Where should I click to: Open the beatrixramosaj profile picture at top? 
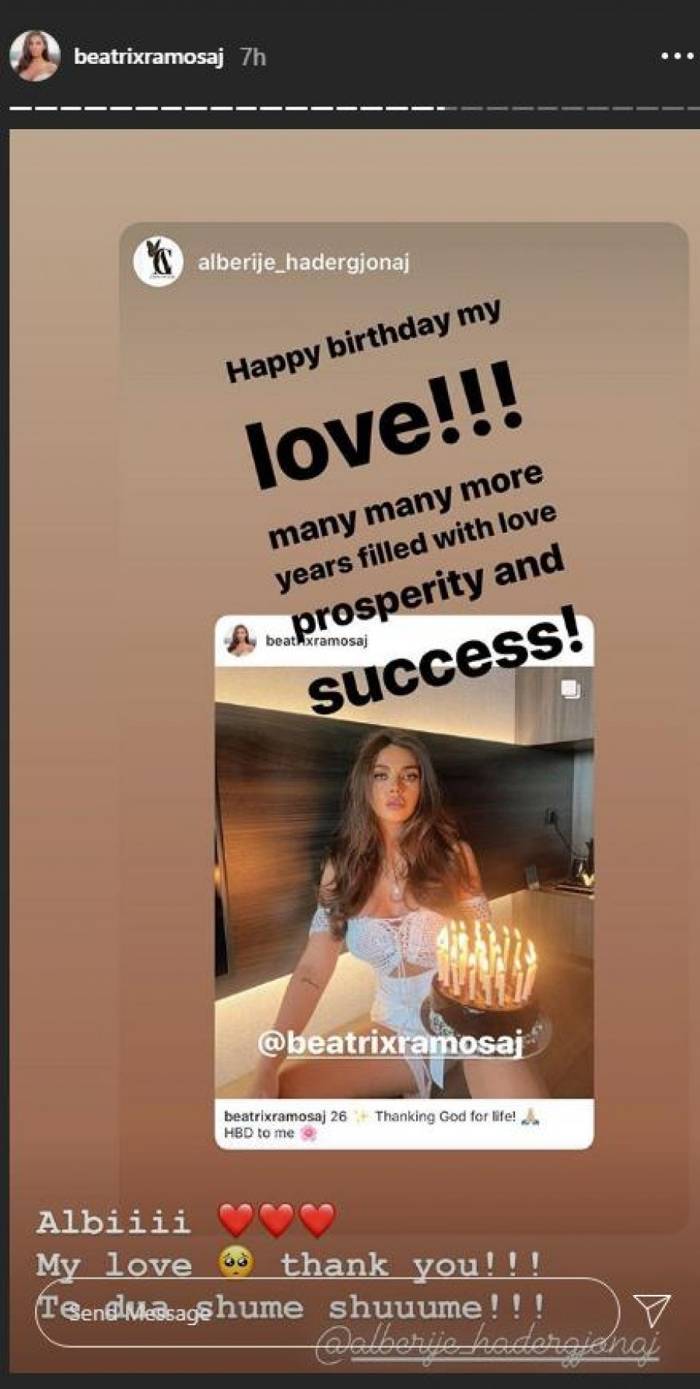coord(34,56)
